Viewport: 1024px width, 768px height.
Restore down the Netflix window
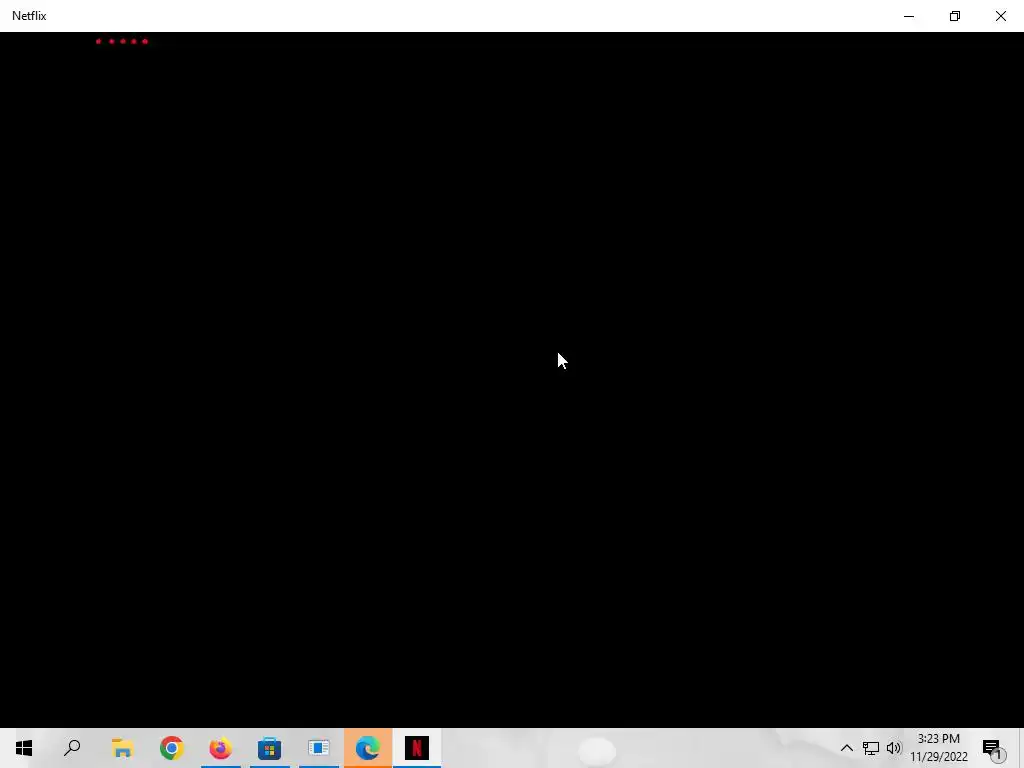point(955,16)
